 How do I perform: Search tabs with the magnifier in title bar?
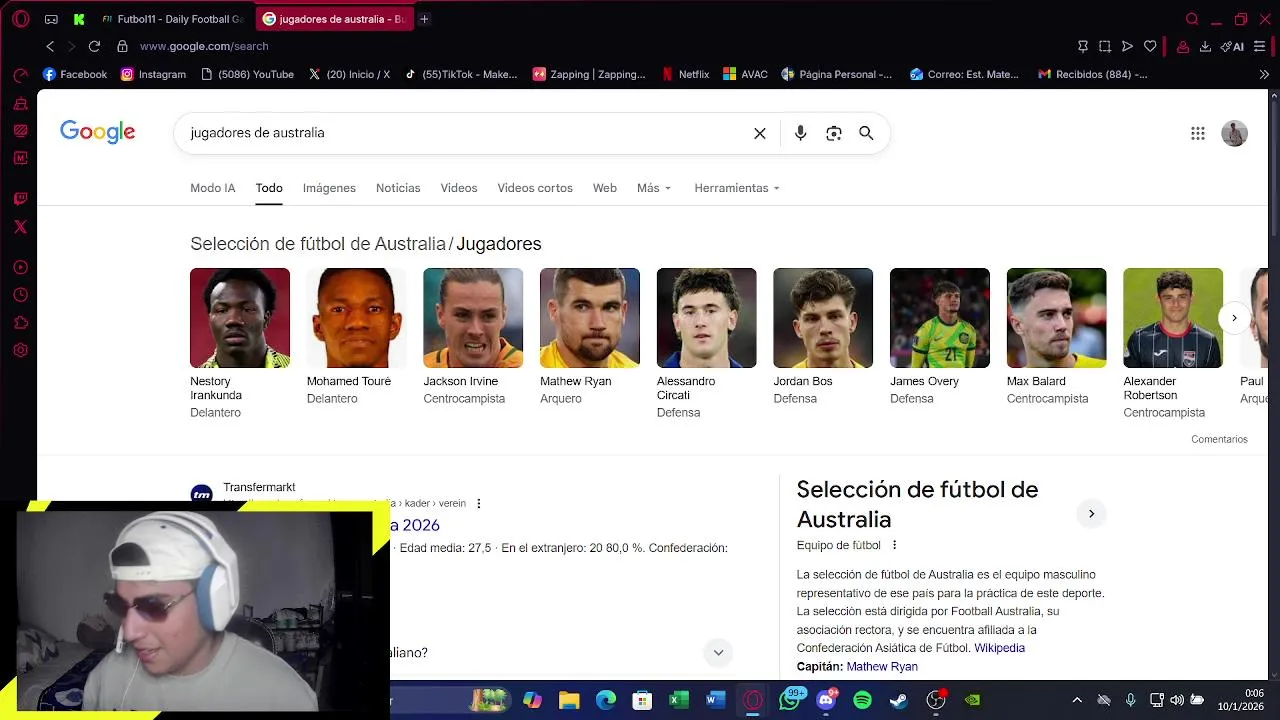point(1192,19)
